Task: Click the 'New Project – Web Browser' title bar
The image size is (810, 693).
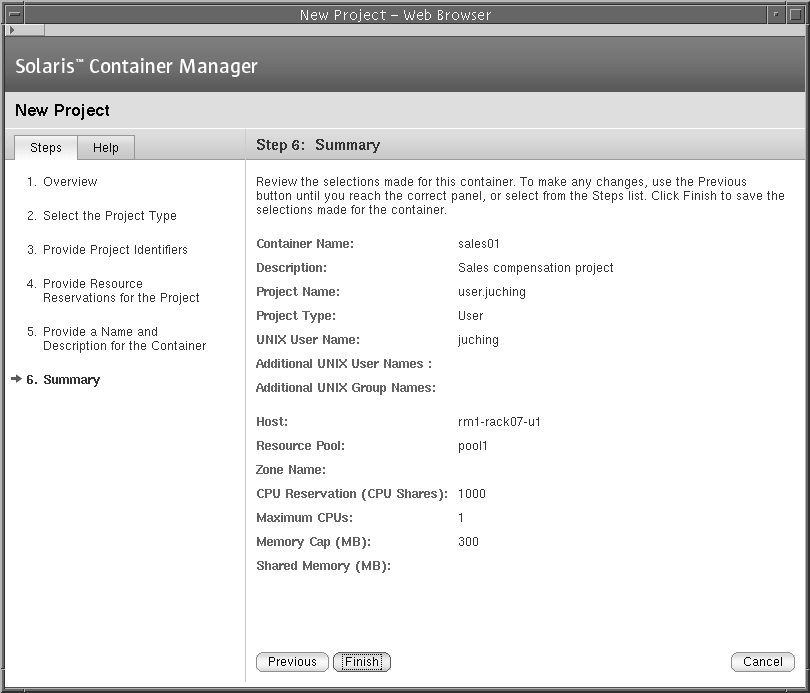Action: point(395,14)
